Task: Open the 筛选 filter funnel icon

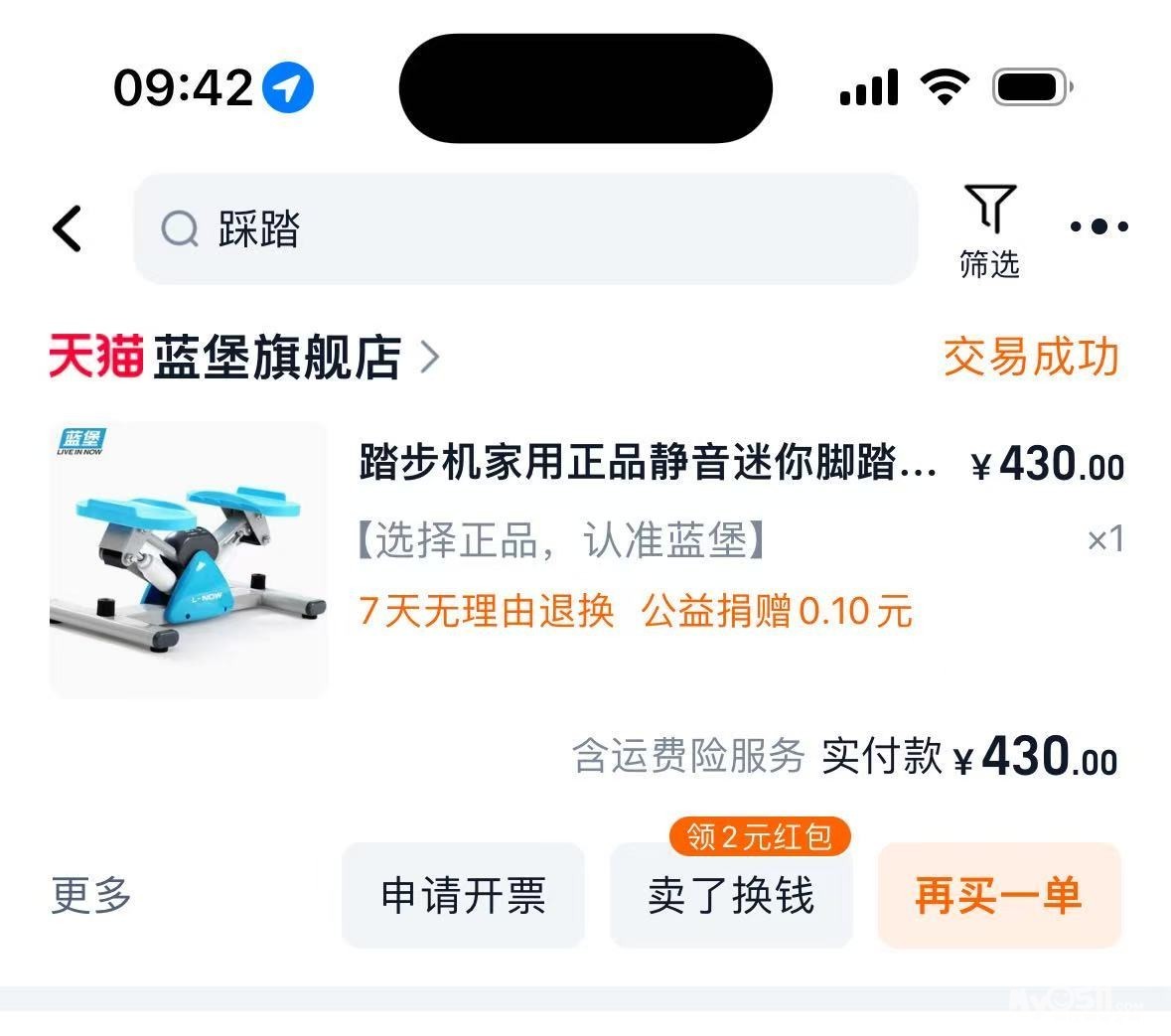Action: pos(990,209)
